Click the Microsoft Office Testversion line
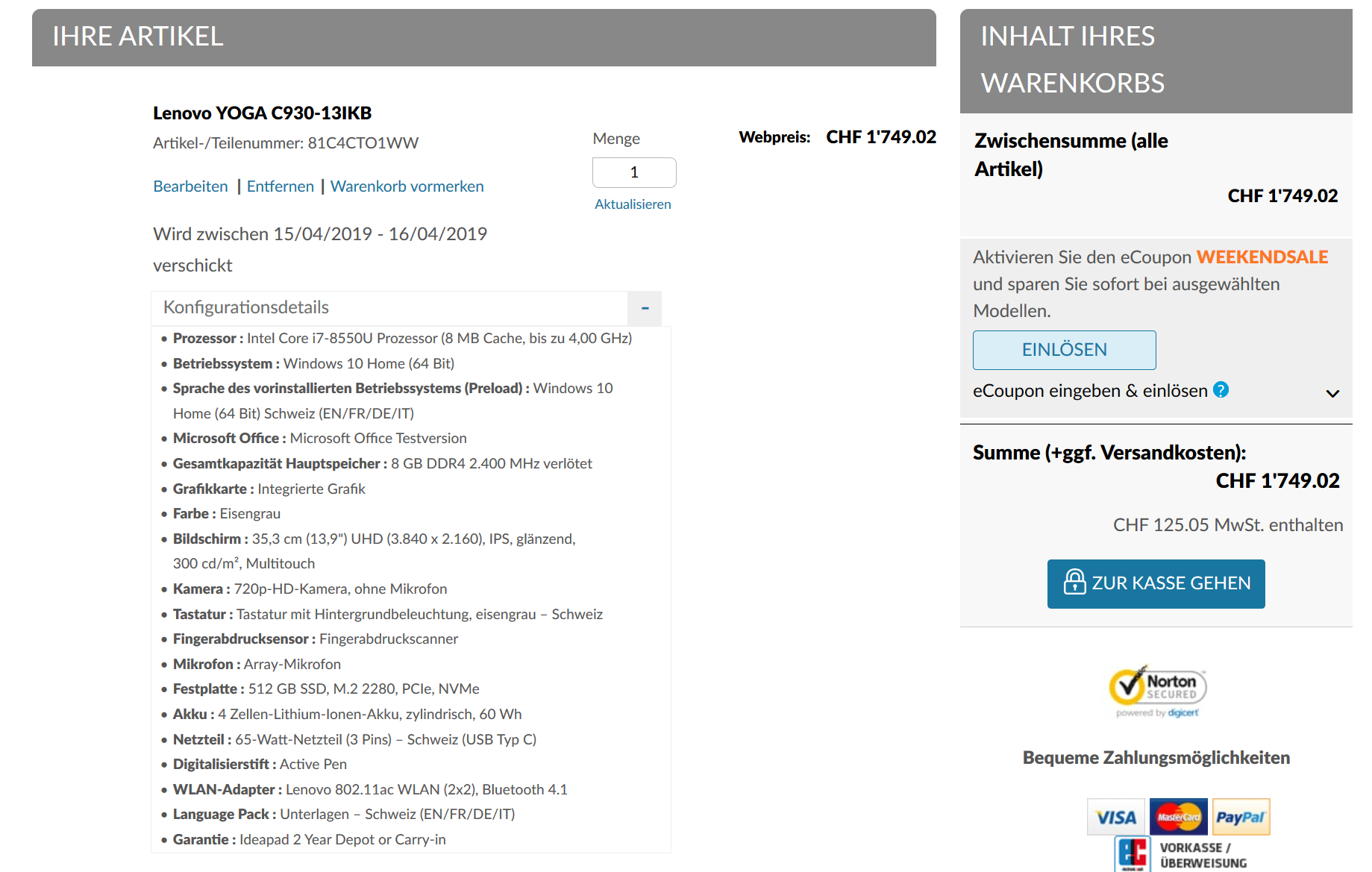 [320, 439]
